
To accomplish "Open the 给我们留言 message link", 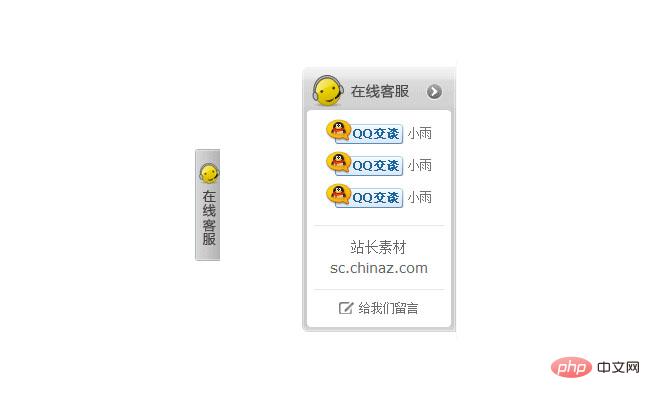I will tap(388, 308).
